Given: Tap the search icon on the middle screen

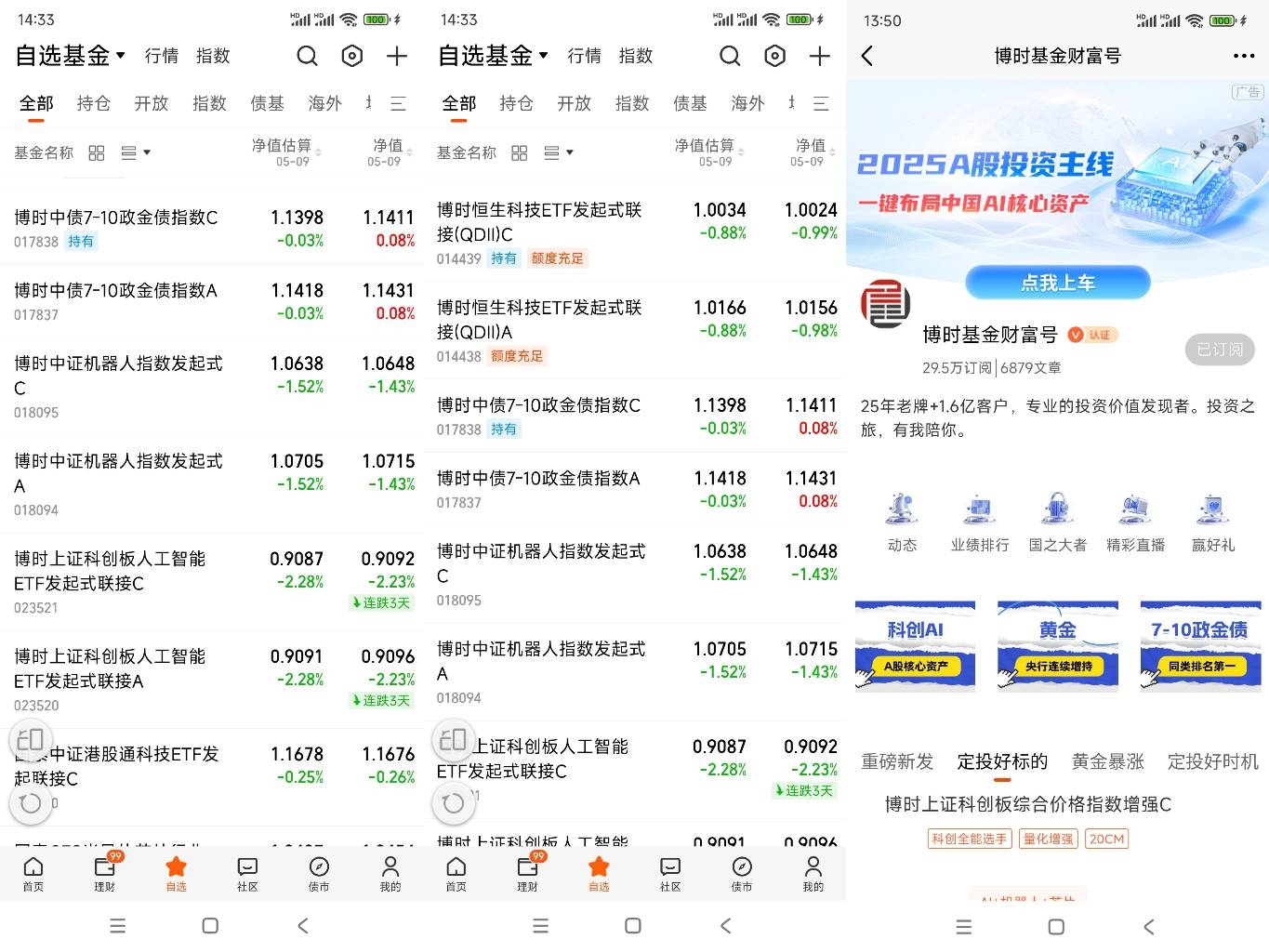Looking at the screenshot, I should [730, 57].
